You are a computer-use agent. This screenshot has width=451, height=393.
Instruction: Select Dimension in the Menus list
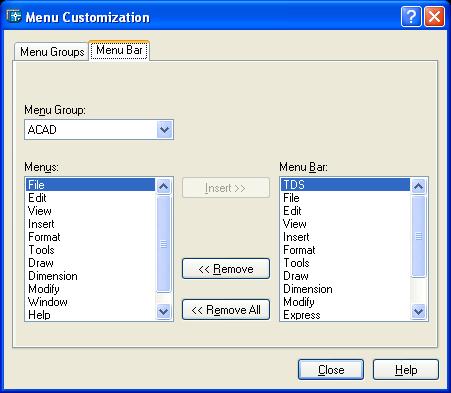(90, 276)
